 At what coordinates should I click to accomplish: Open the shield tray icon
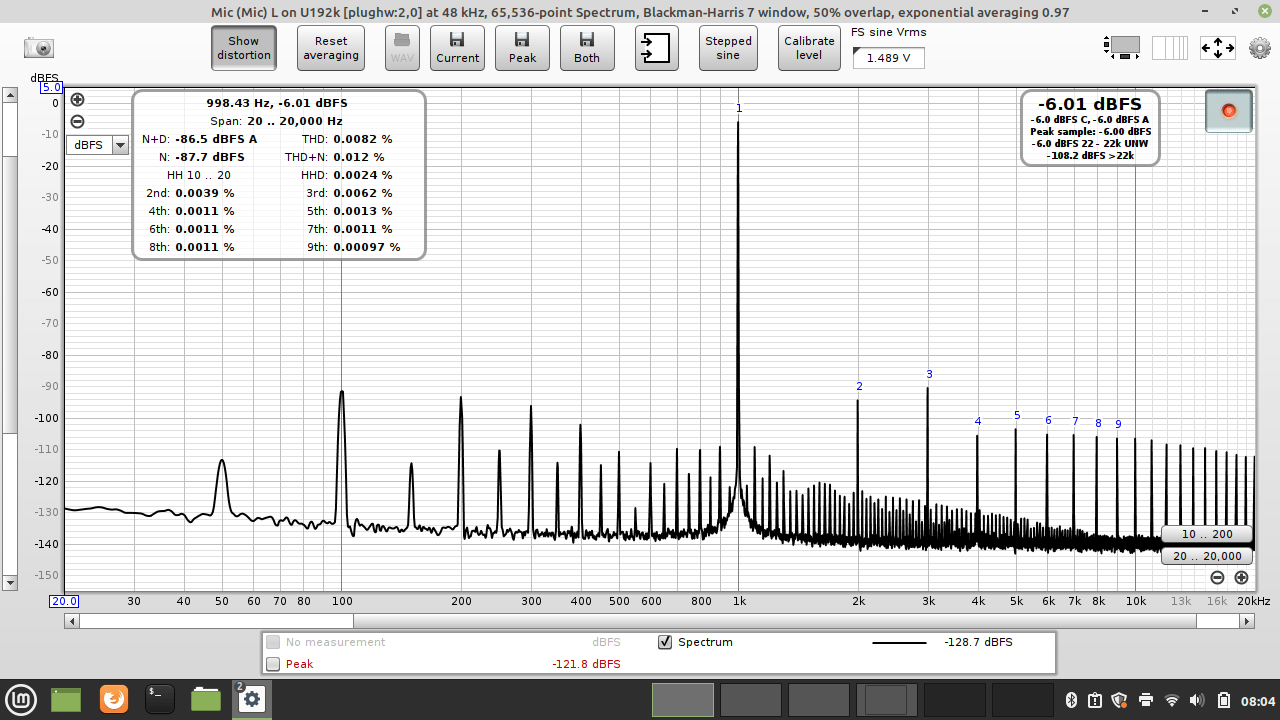(x=1120, y=700)
